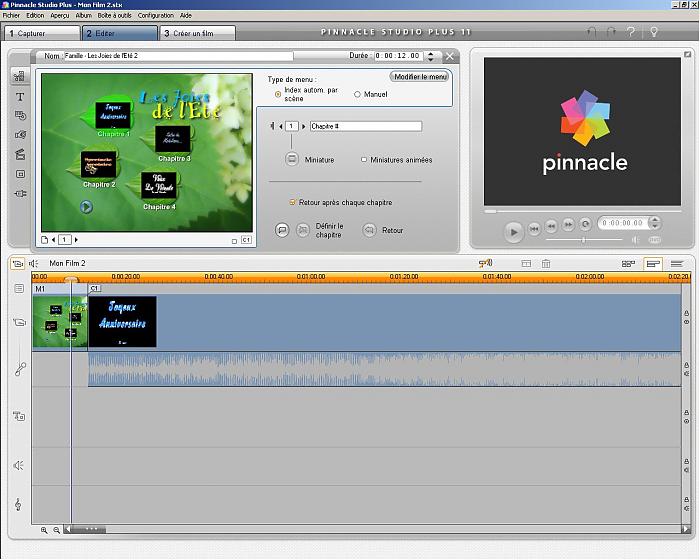
Task: Increase player timecode with up arrow
Action: pos(655,220)
